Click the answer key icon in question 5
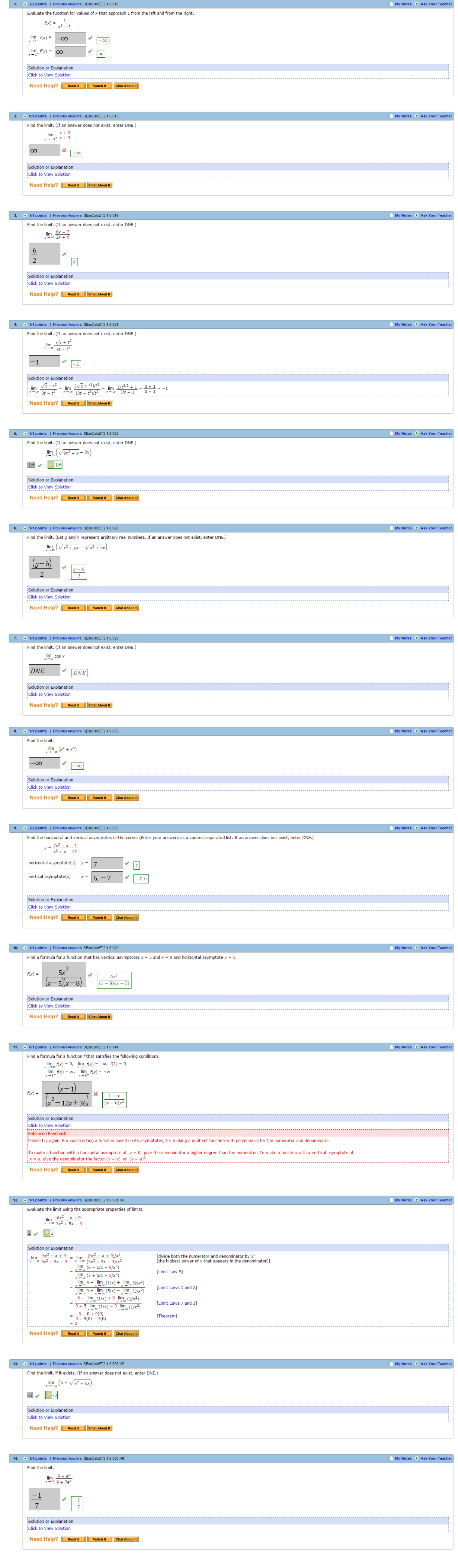 [x=51, y=465]
